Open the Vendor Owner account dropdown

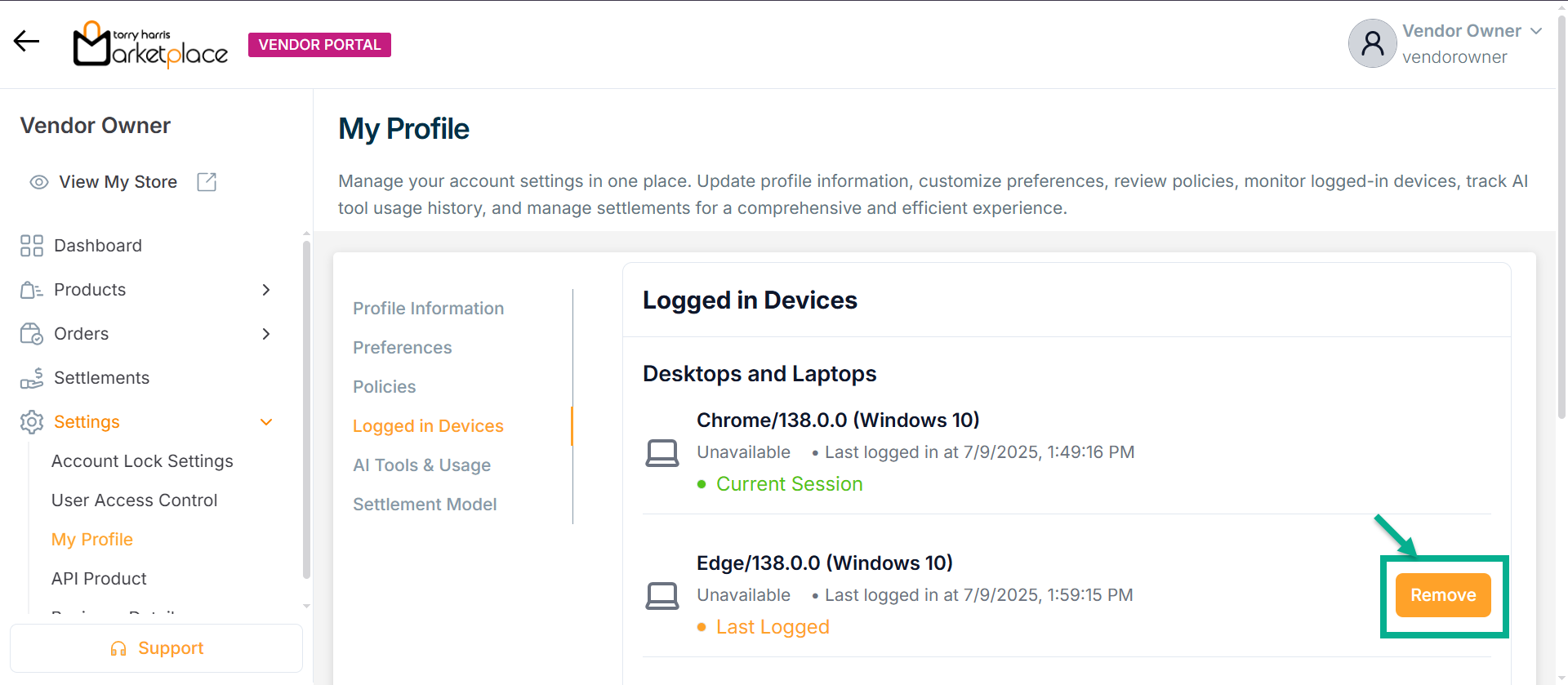[1535, 31]
